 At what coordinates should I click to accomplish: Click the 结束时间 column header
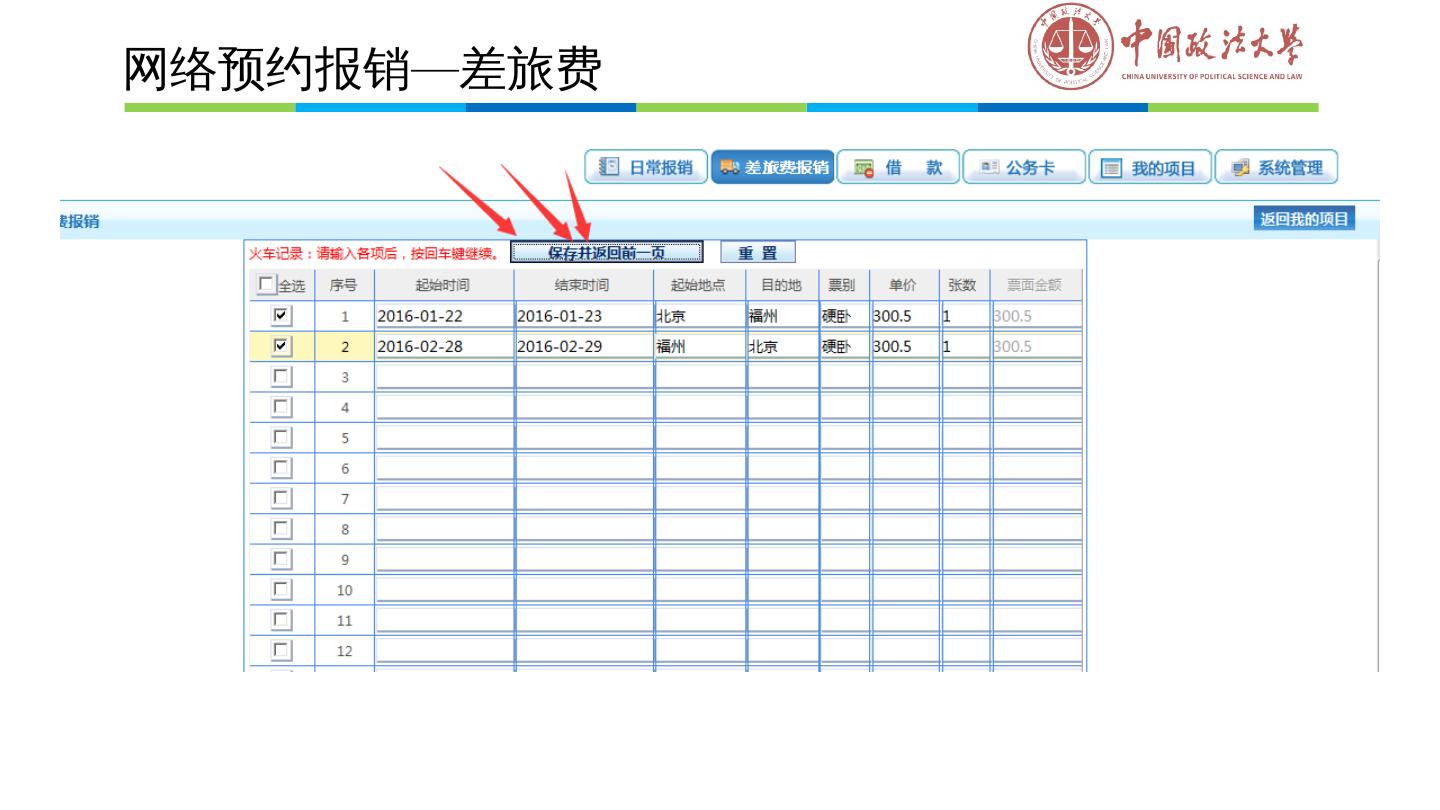pyautogui.click(x=585, y=286)
